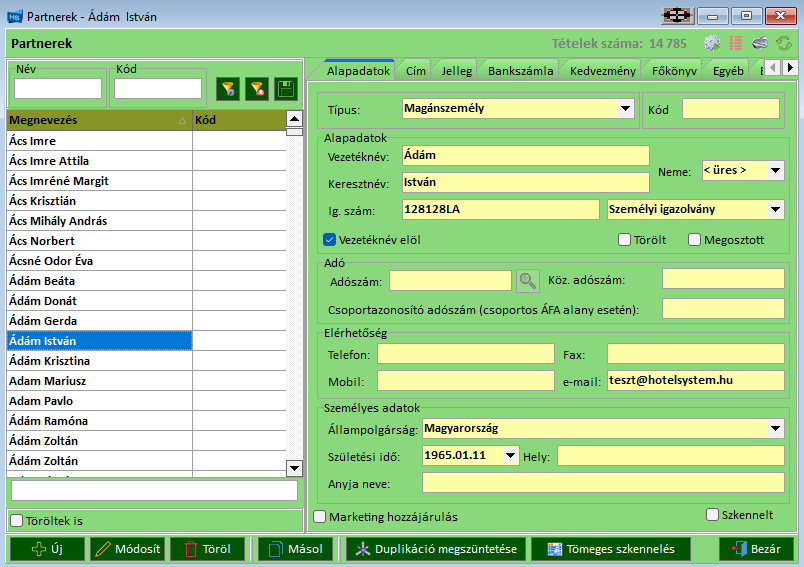Open the gear with play icon
This screenshot has height=567, width=804.
[x=711, y=43]
